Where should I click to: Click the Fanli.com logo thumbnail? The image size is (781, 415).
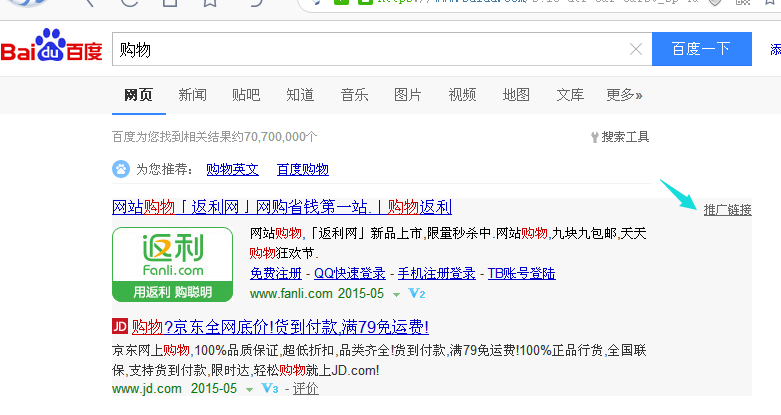(172, 265)
